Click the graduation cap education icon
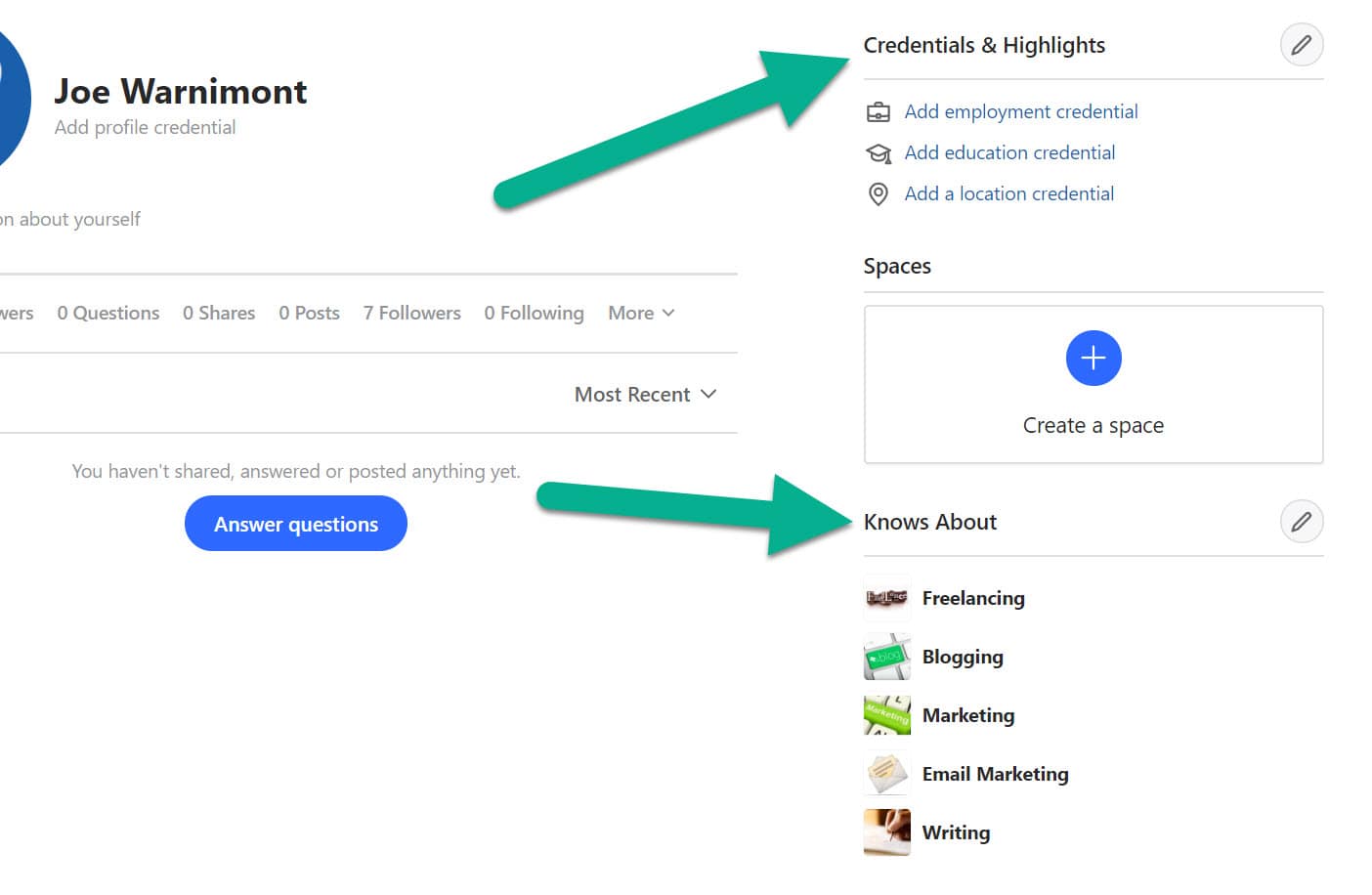Viewport: 1372px width, 895px height. click(x=879, y=153)
